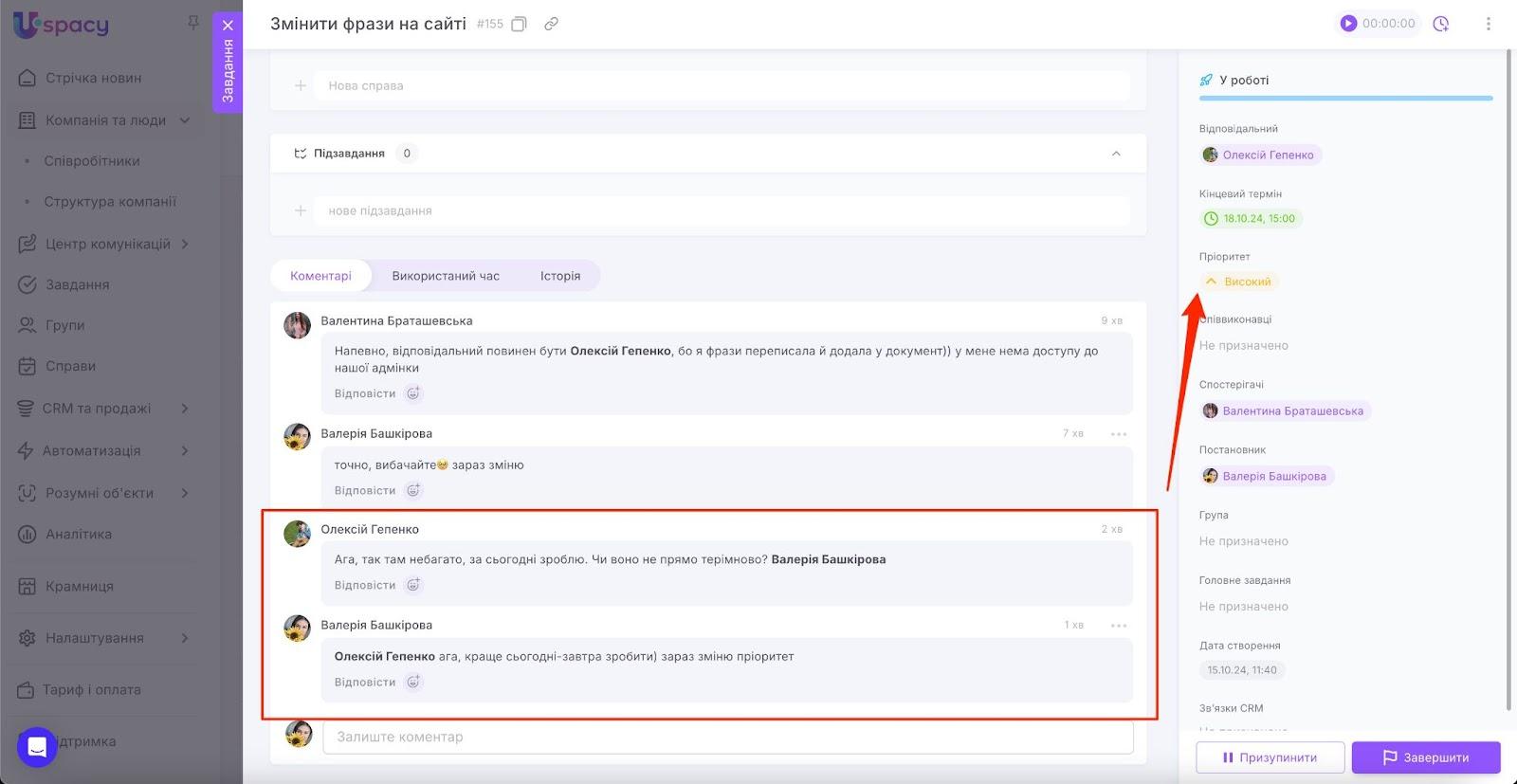This screenshot has width=1517, height=784.
Task: Open more options for Валерія's last comment
Action: pos(1119,626)
